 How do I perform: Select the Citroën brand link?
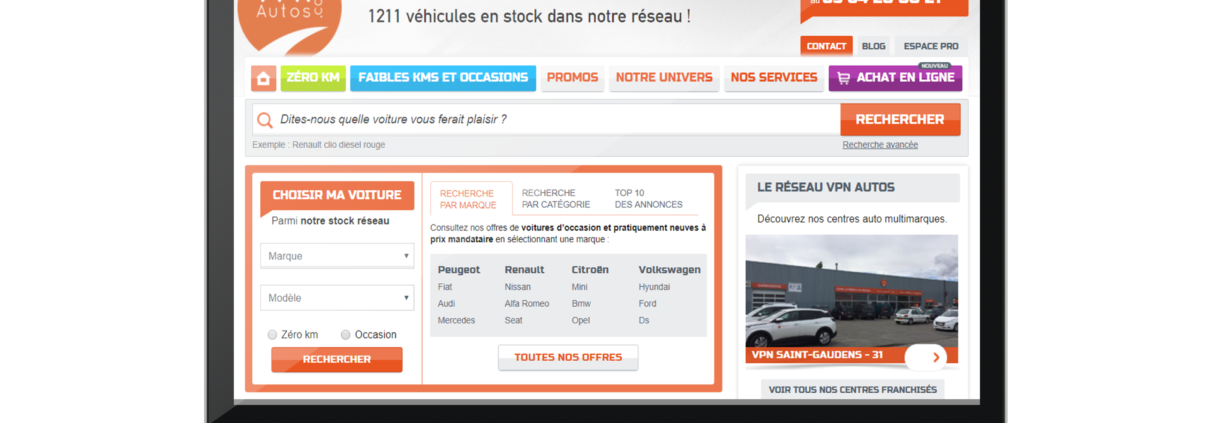[x=590, y=270]
